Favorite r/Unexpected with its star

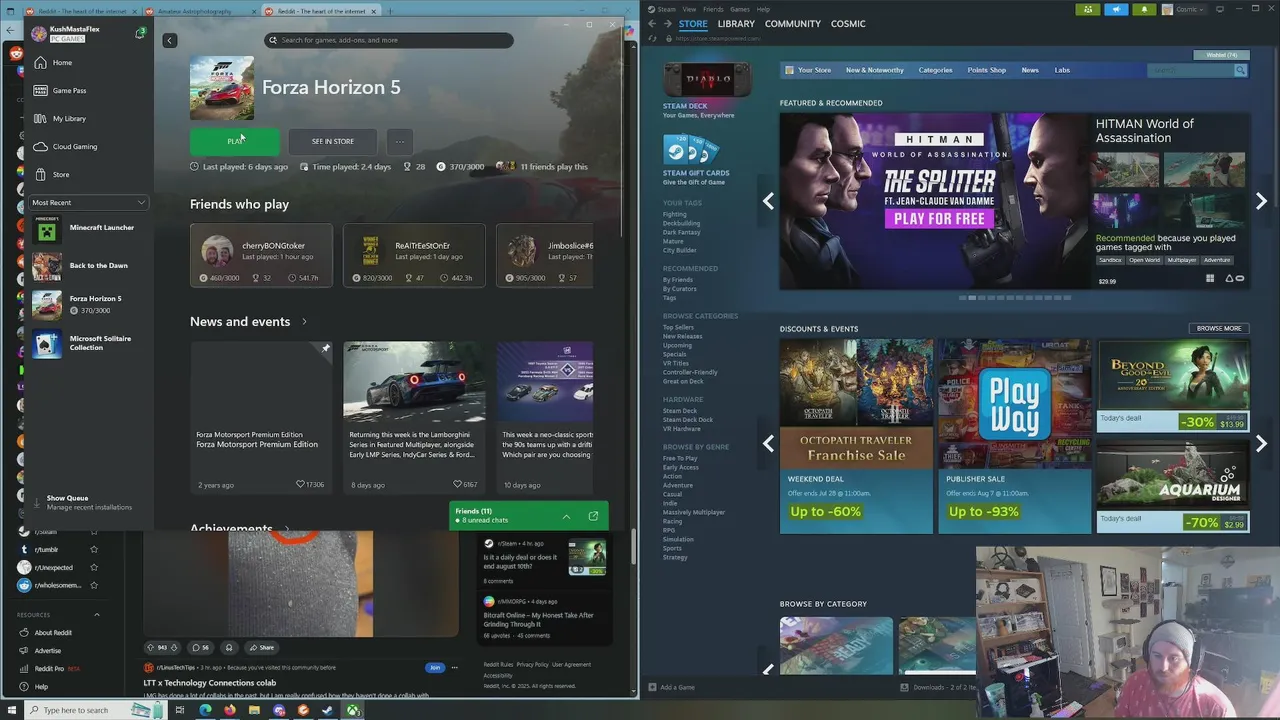click(94, 567)
